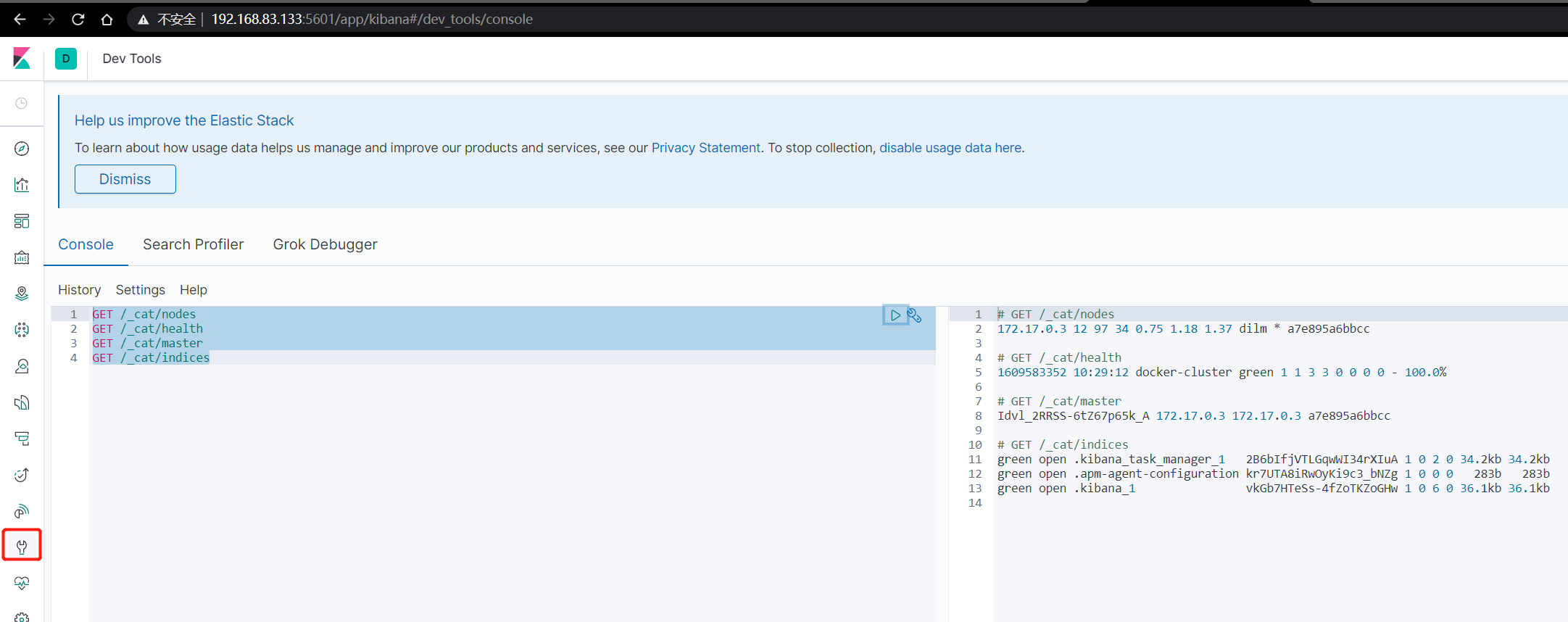Click the 'docker-cluster green' health output line
Viewport: 1568px width, 622px height.
(x=1221, y=372)
